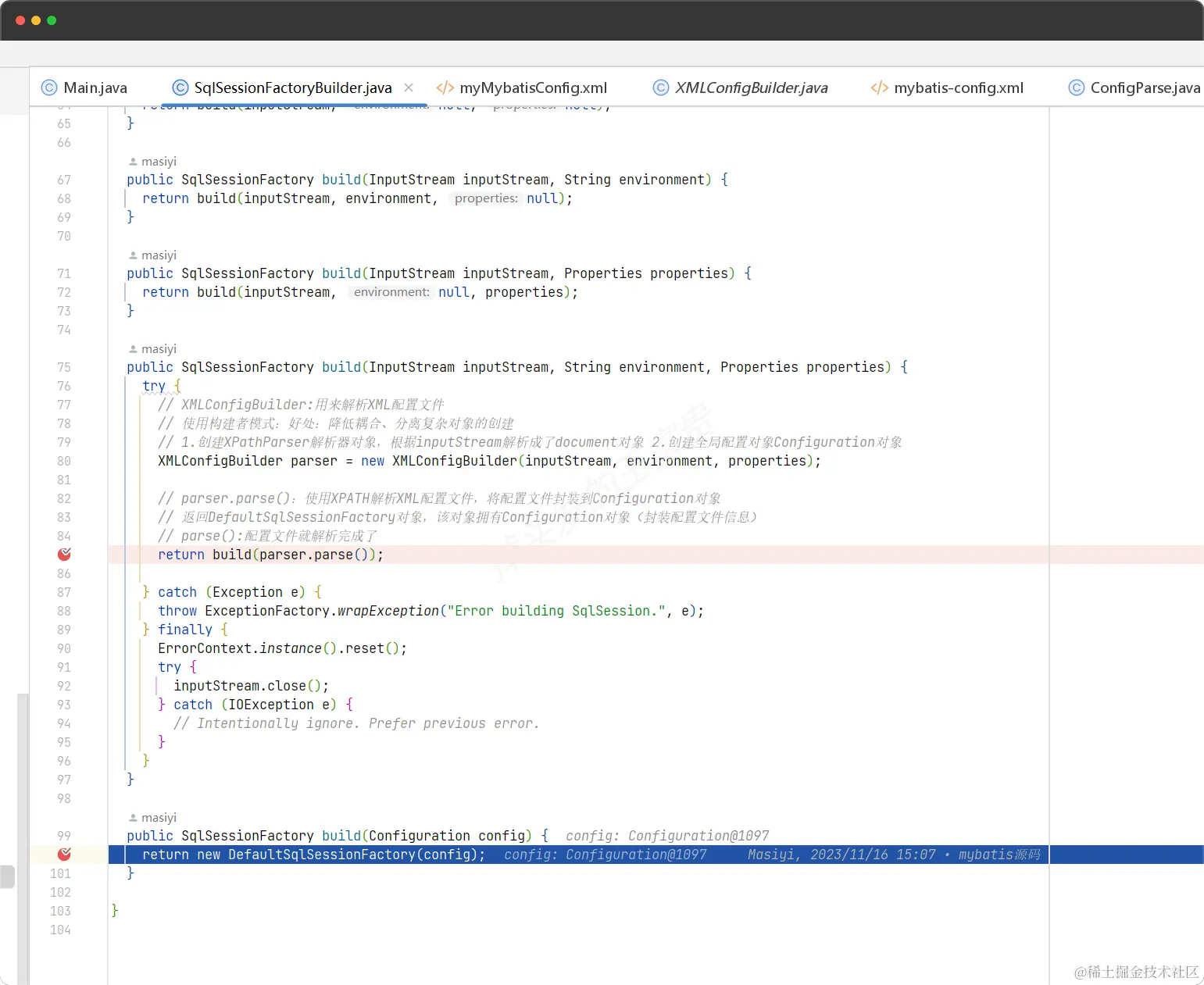The image size is (1204, 985).
Task: Close the SqlSessionFactoryBuilder.java tab
Action: point(409,87)
